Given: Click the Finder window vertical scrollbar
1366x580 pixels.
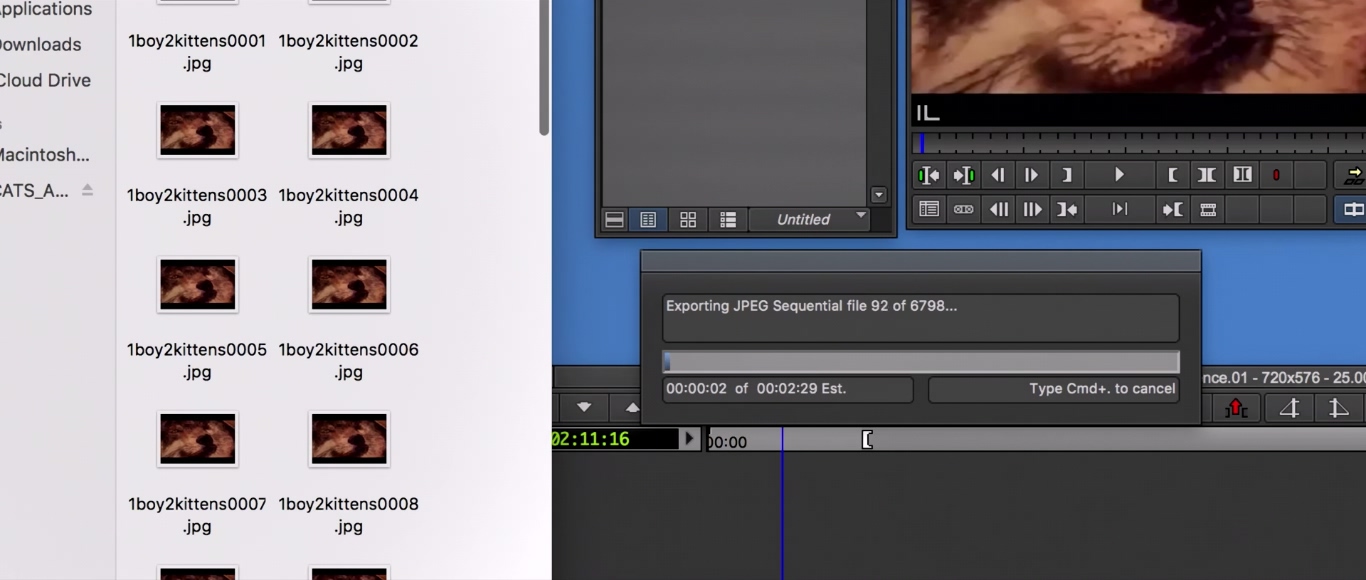Looking at the screenshot, I should tap(544, 67).
